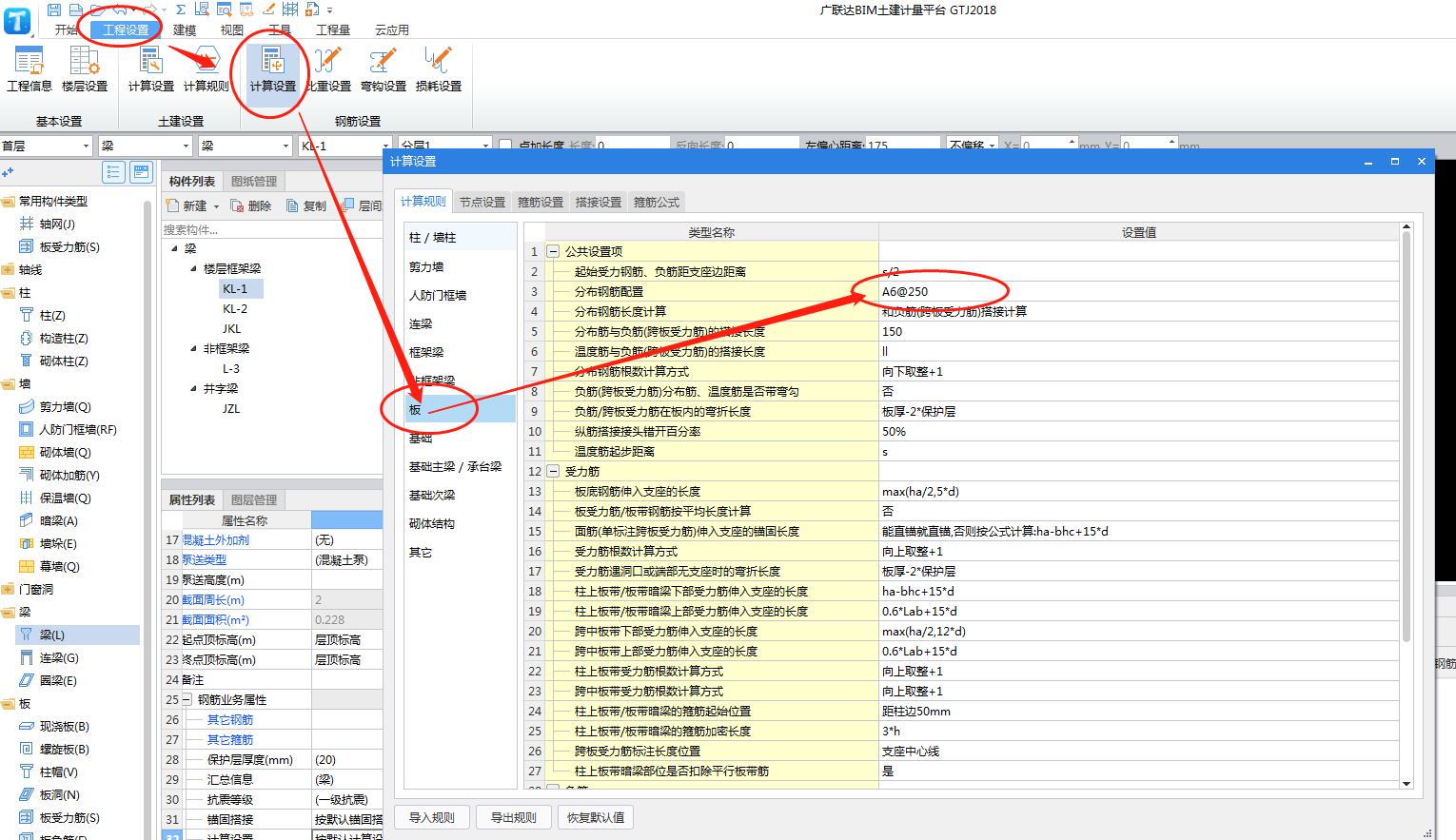The height and width of the screenshot is (840, 1456).
Task: Select 轴网(J) in component tree
Action: (x=57, y=224)
